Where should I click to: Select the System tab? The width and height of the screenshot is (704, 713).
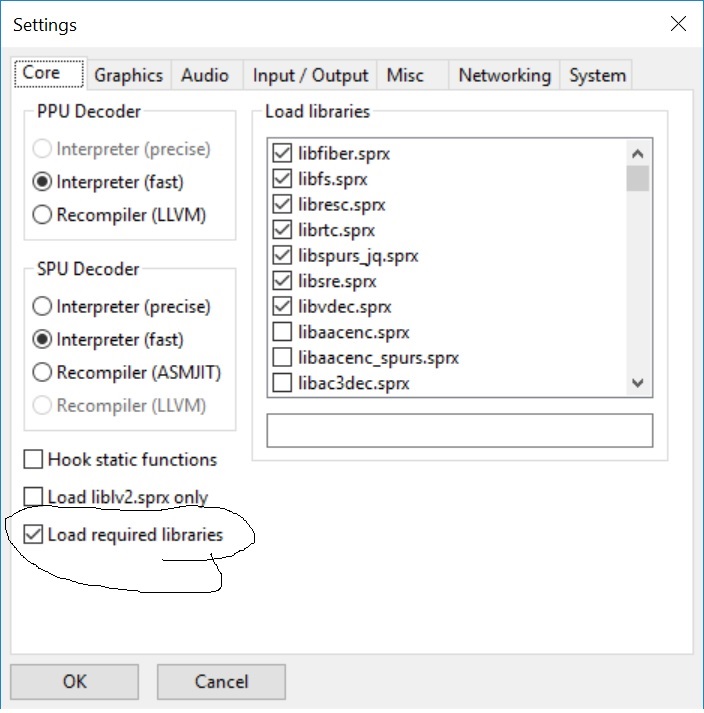597,75
